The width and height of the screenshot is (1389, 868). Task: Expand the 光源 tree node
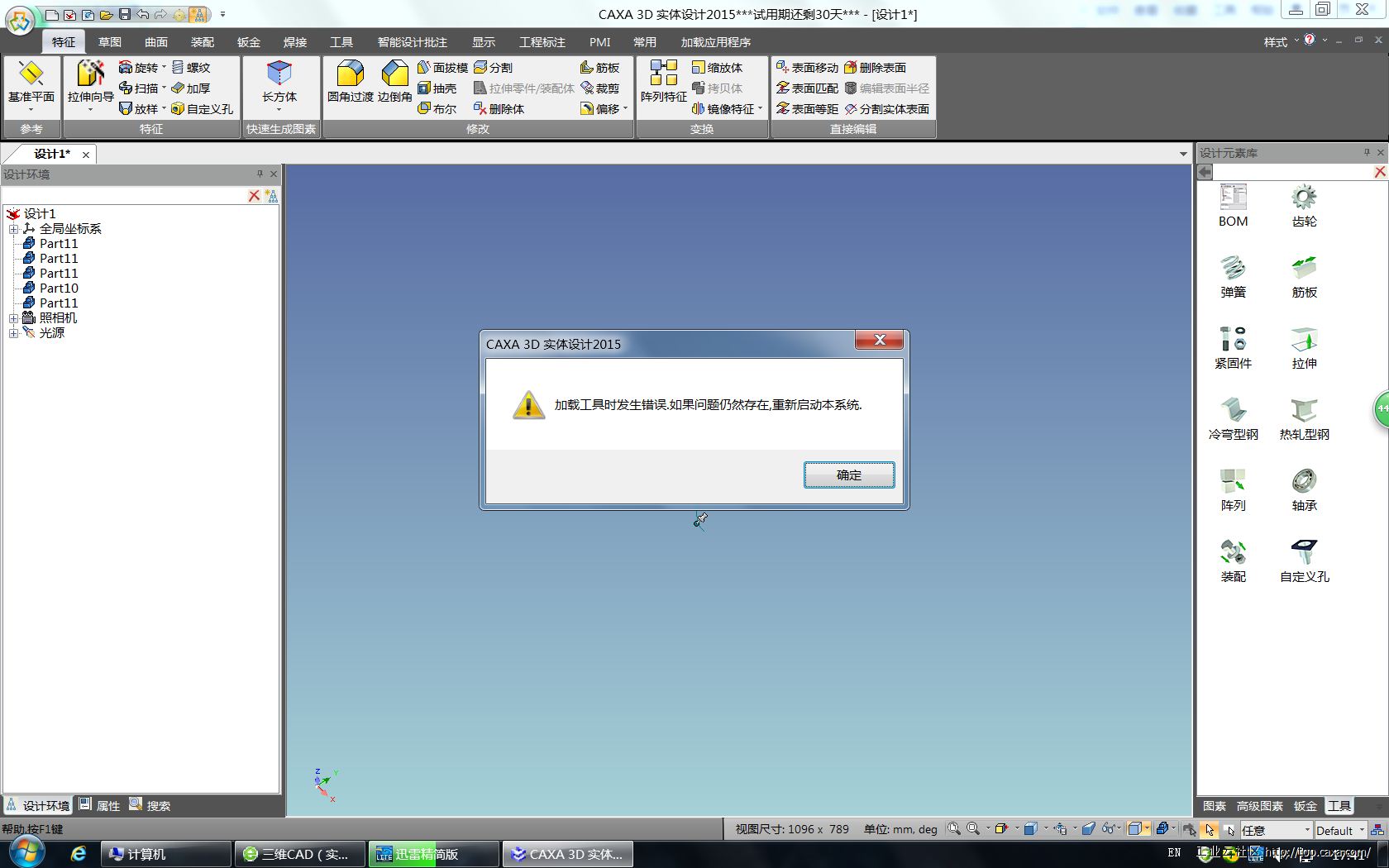13,333
